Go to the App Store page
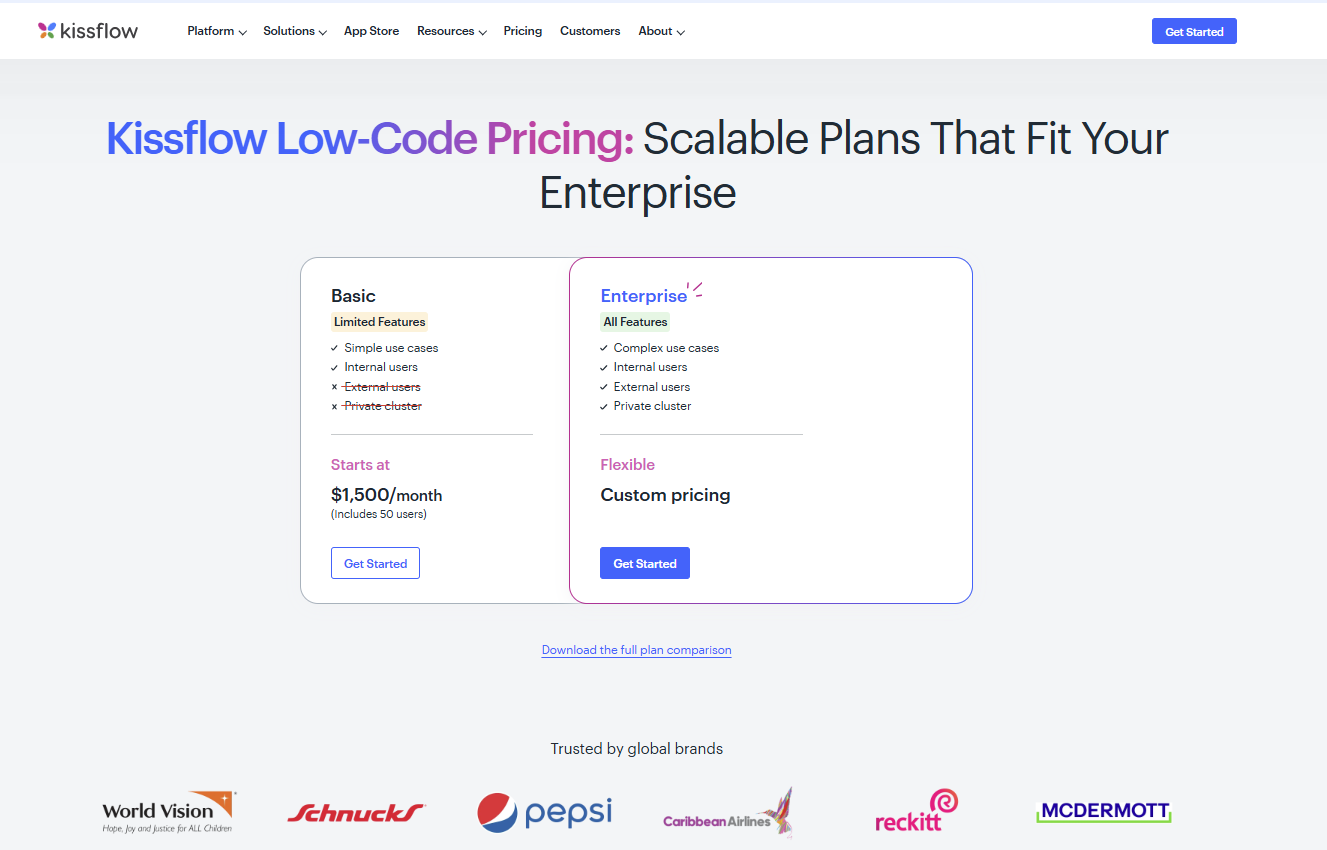1327x850 pixels. tap(371, 31)
